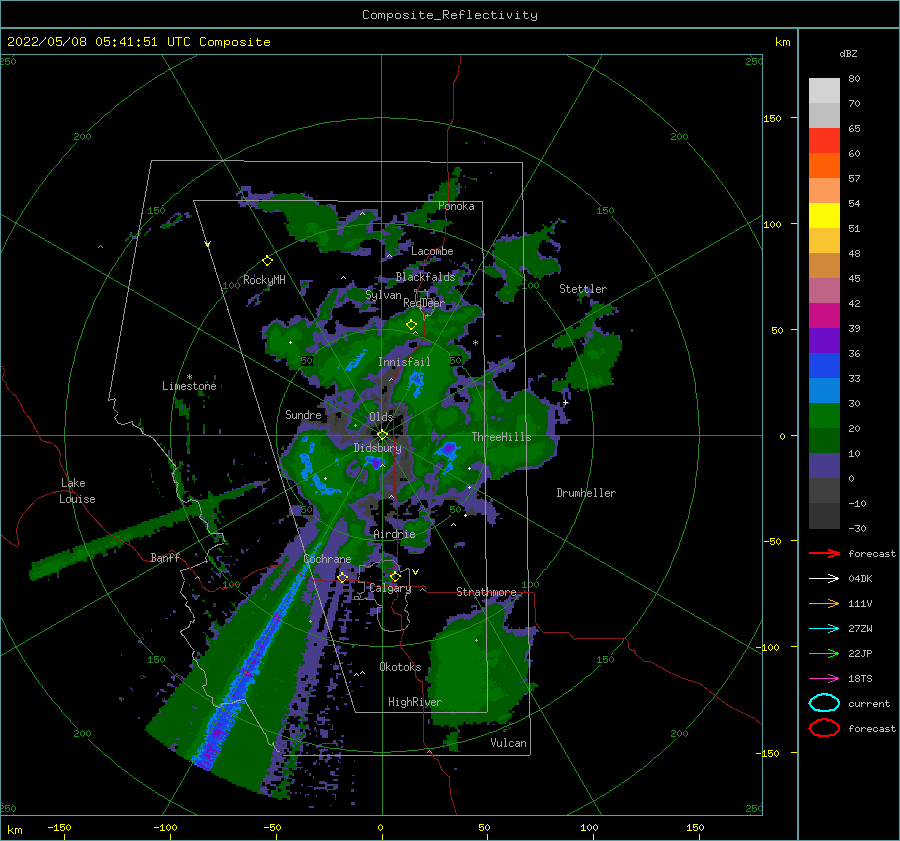
Task: Click the 'current' legend label
Action: click(x=869, y=703)
